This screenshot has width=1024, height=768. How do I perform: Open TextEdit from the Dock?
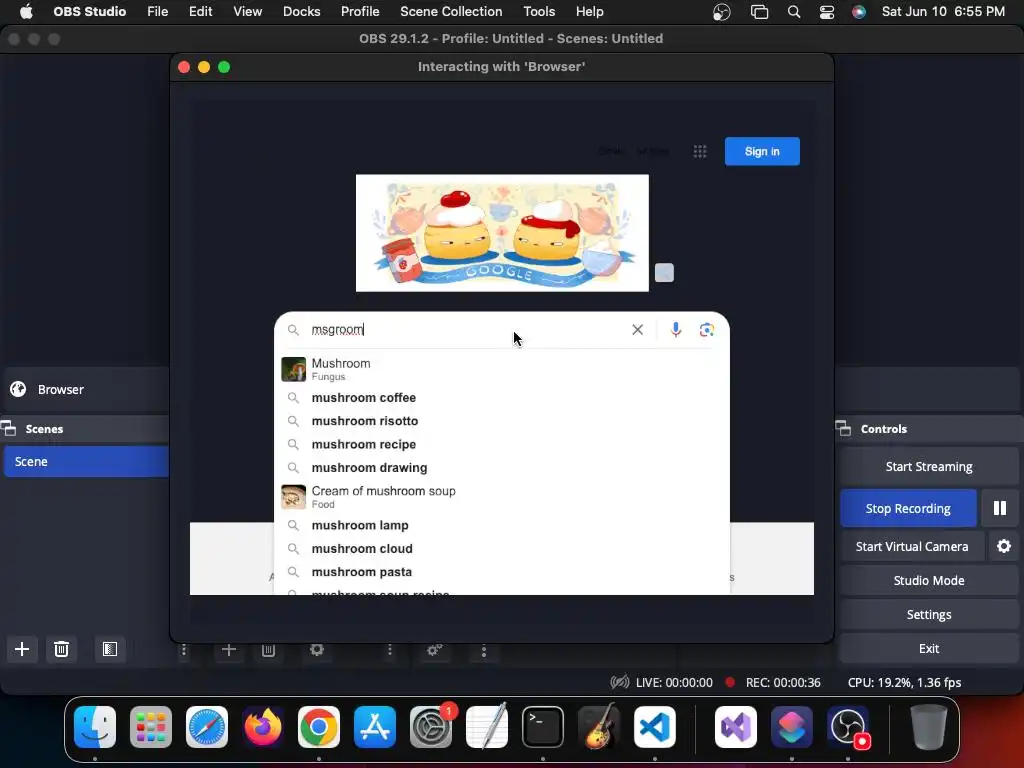[x=487, y=727]
